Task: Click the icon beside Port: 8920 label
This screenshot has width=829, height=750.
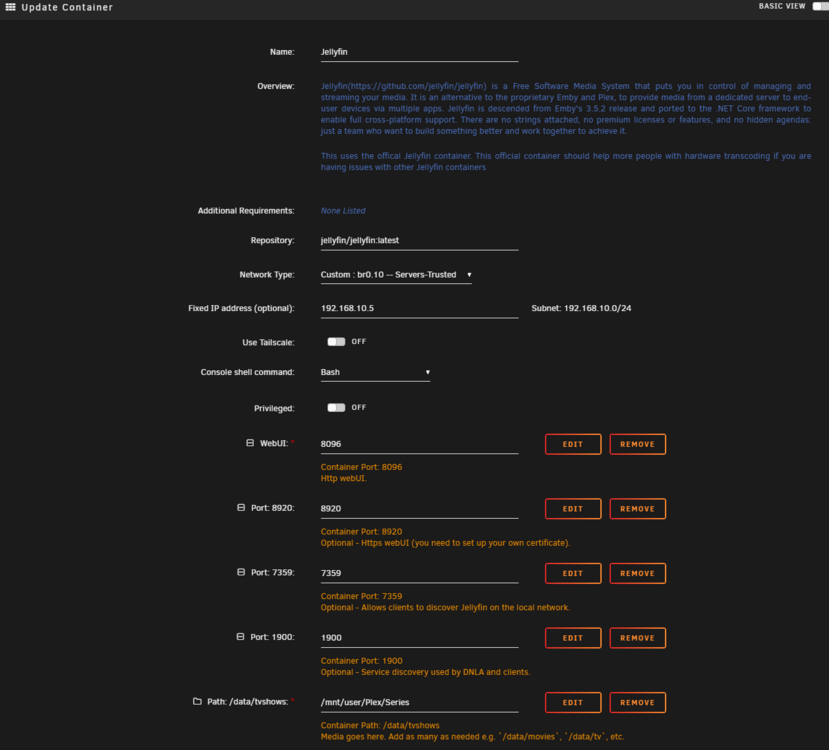Action: [241, 507]
